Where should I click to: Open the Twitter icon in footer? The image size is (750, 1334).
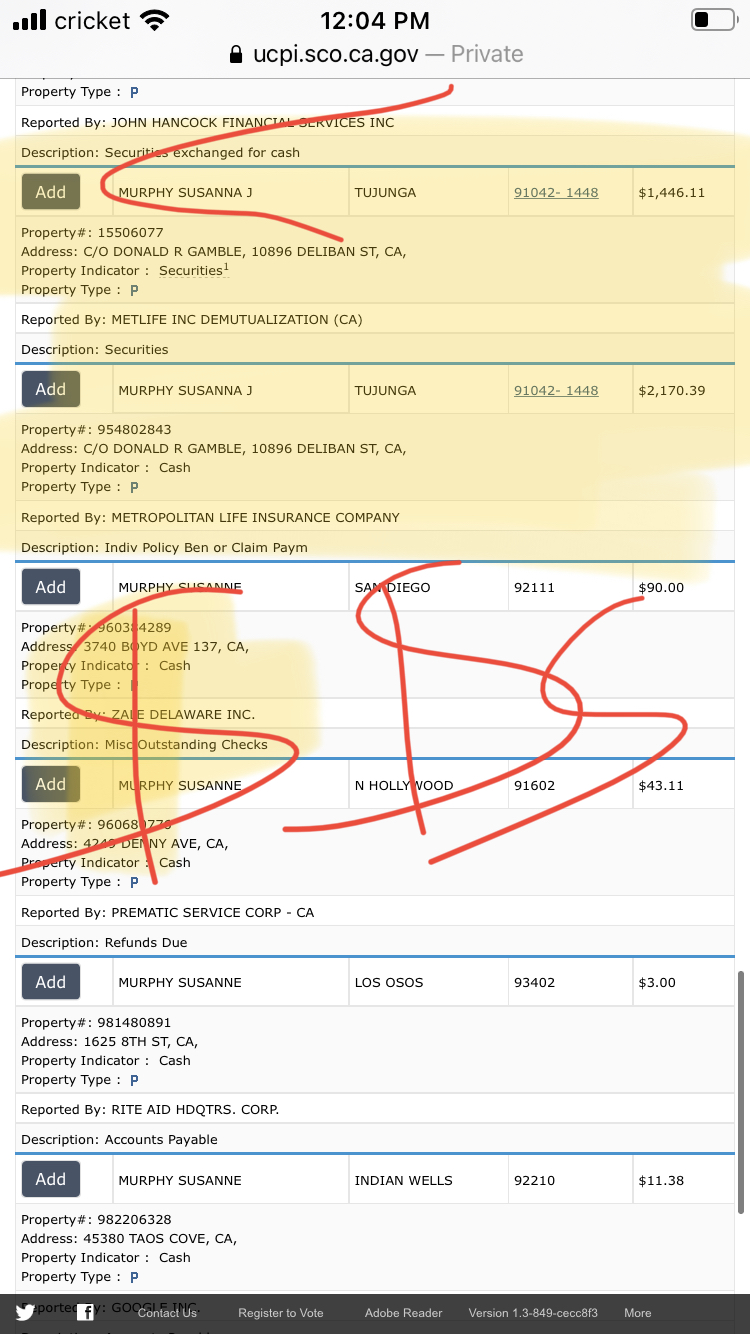(25, 1313)
